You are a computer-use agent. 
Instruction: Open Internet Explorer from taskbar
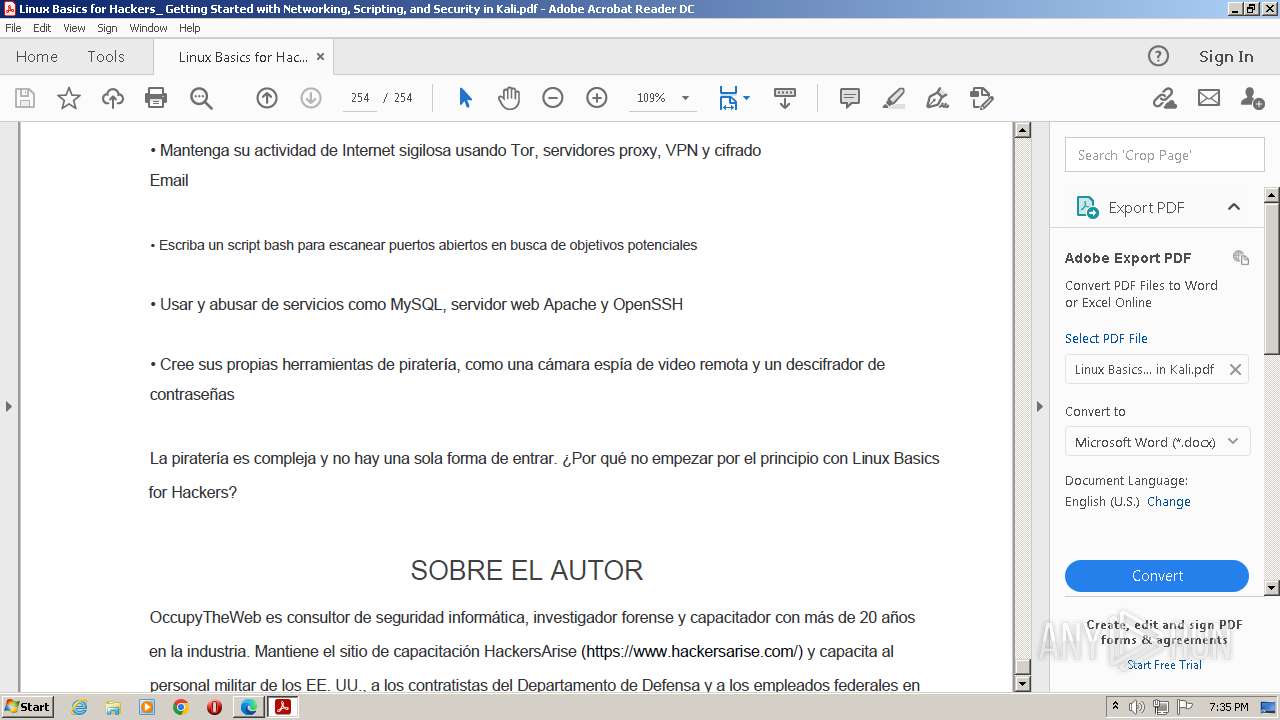tap(79, 707)
